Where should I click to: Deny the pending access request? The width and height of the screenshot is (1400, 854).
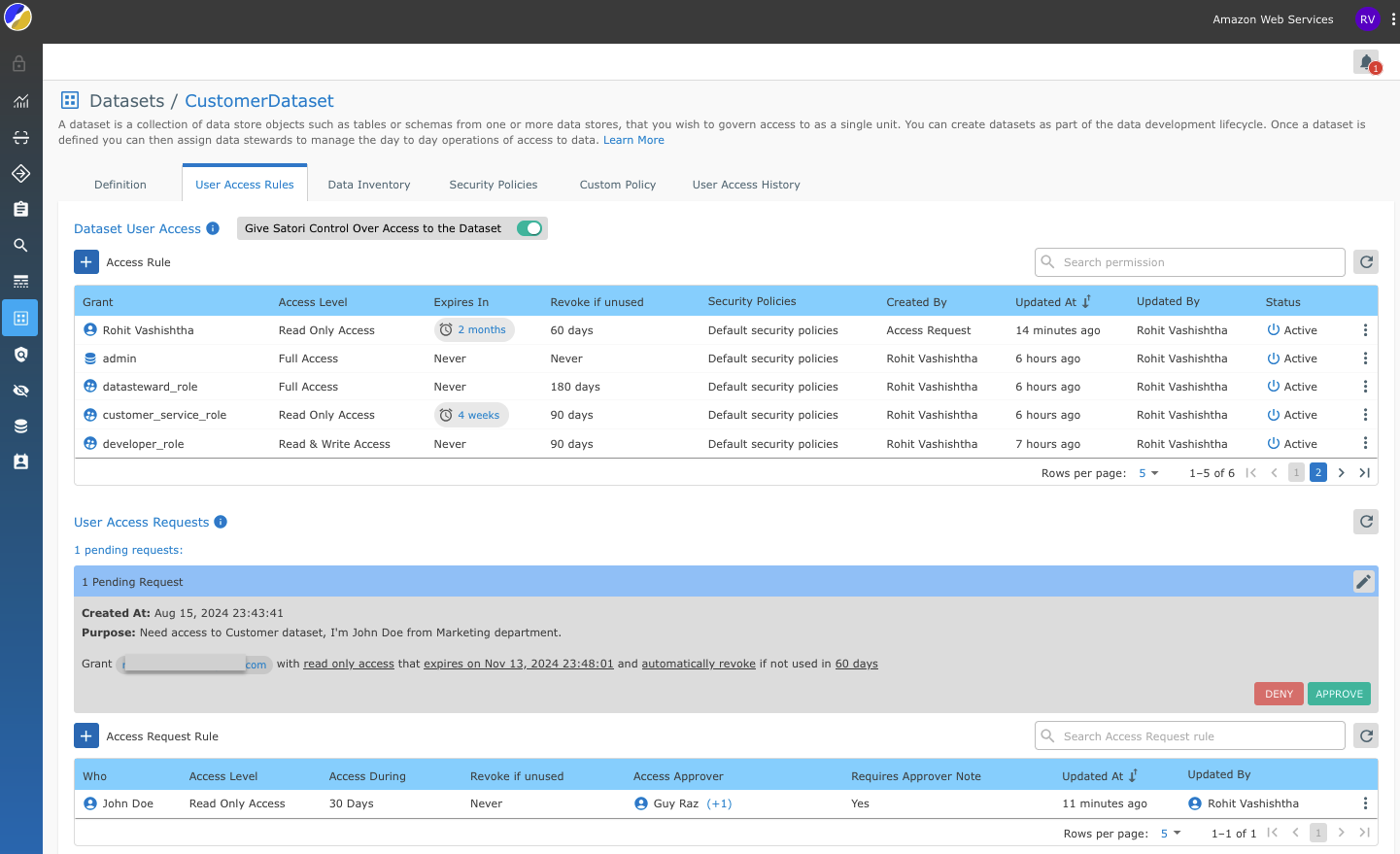point(1279,694)
